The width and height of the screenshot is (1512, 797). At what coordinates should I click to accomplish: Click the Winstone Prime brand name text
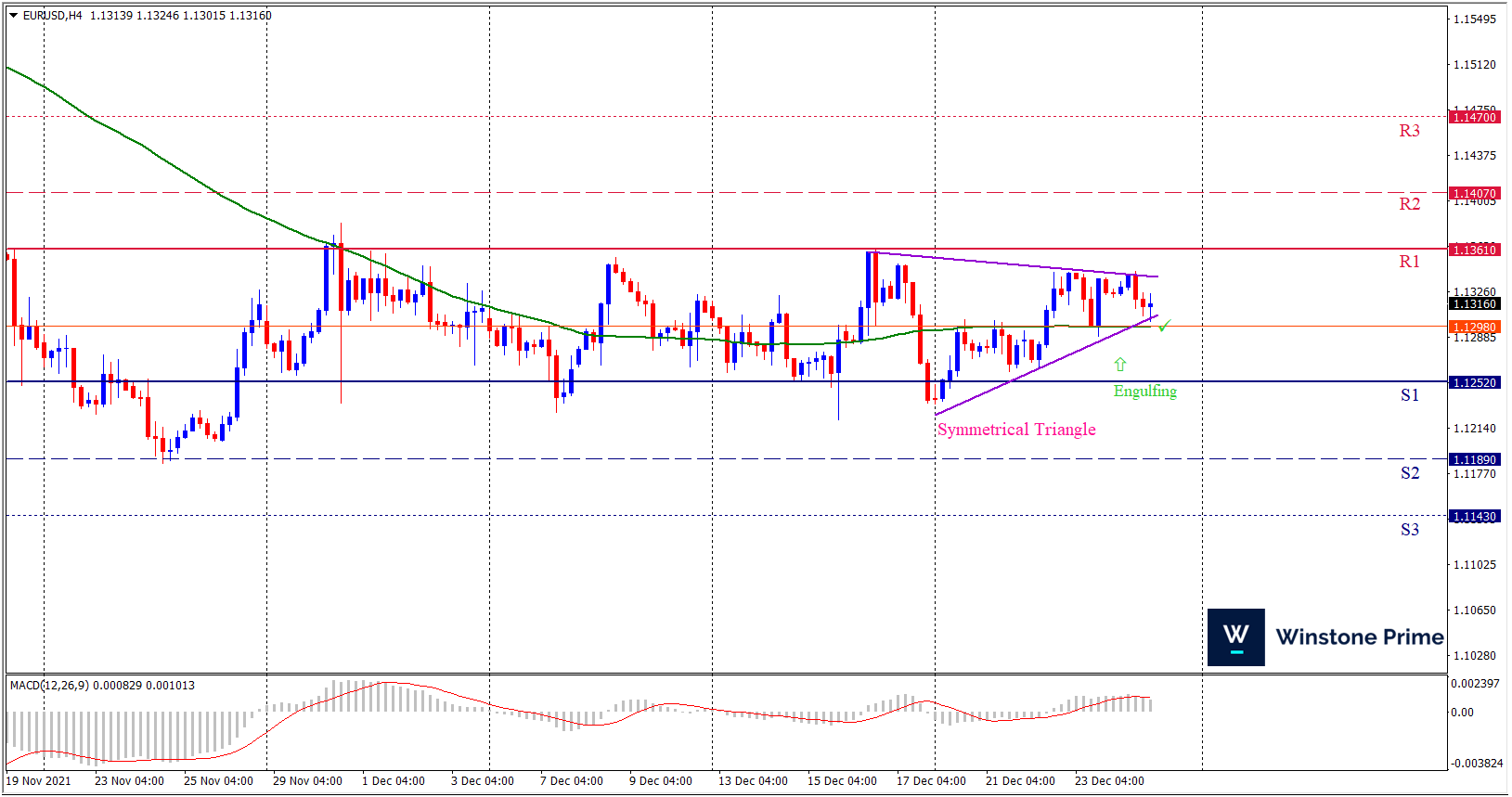coord(1360,637)
